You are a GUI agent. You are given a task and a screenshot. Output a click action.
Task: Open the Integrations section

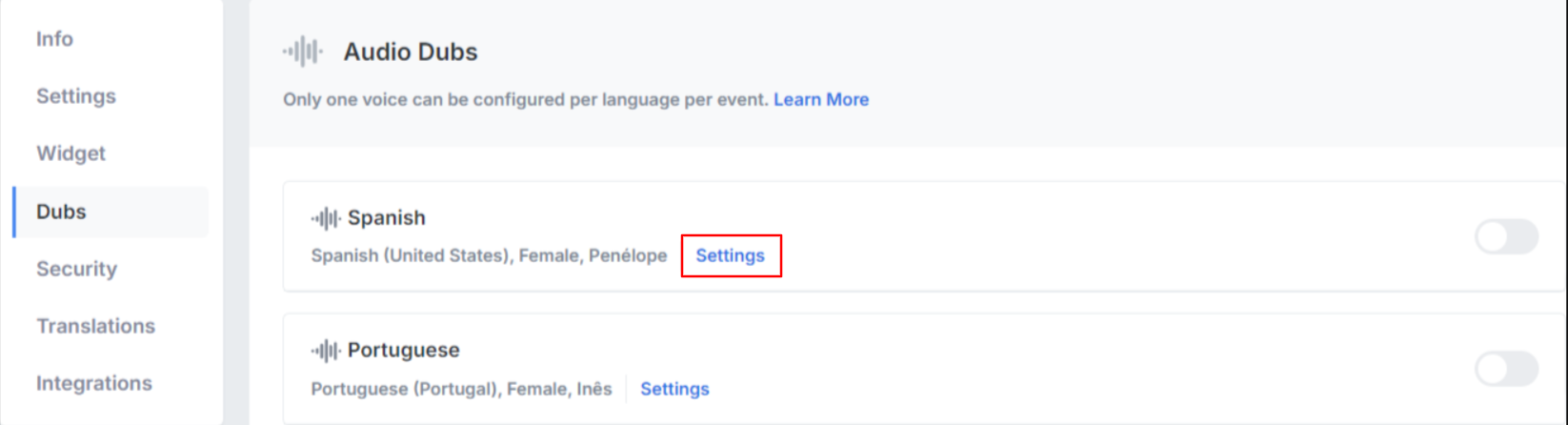[x=94, y=383]
